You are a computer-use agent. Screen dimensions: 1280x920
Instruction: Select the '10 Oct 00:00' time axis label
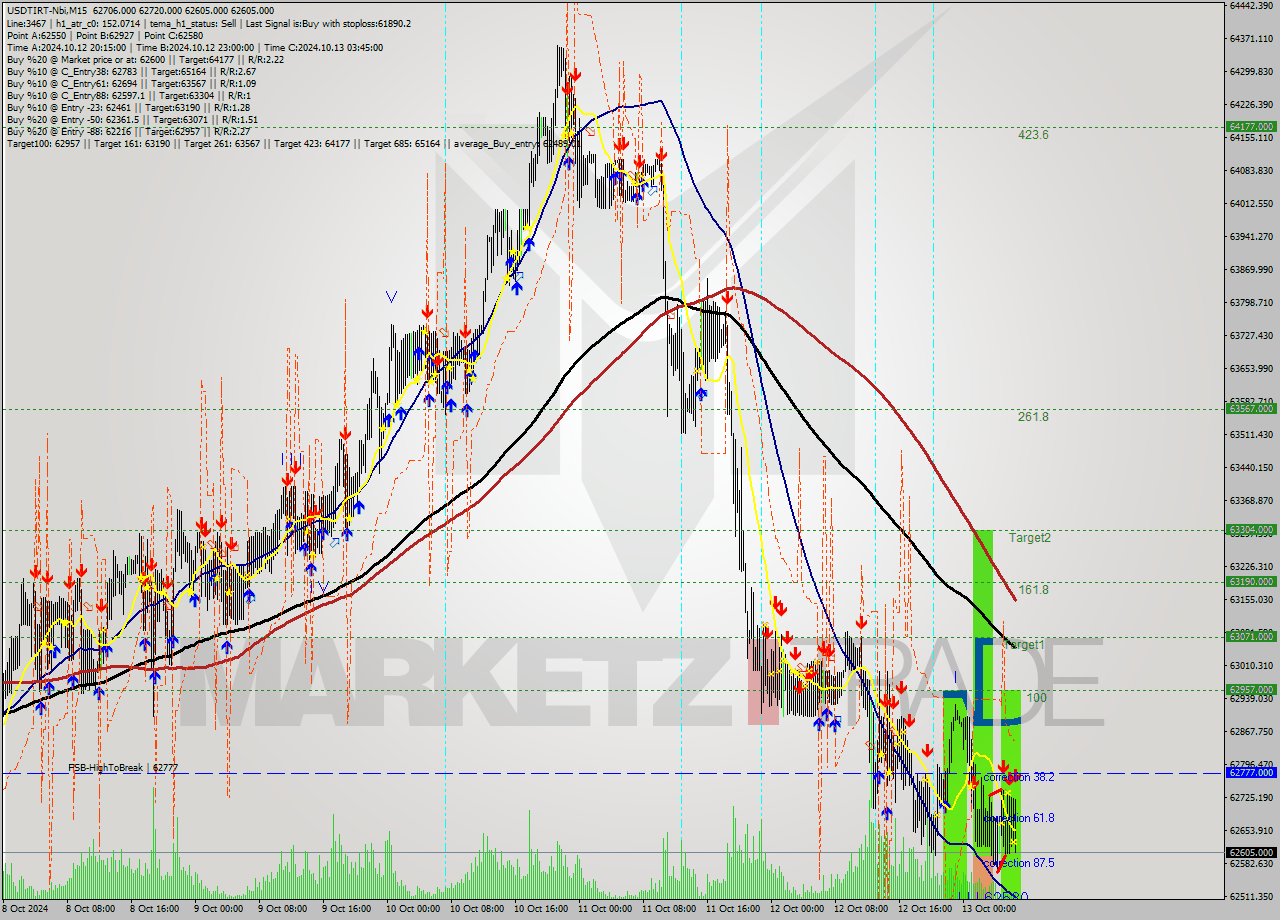coord(412,910)
